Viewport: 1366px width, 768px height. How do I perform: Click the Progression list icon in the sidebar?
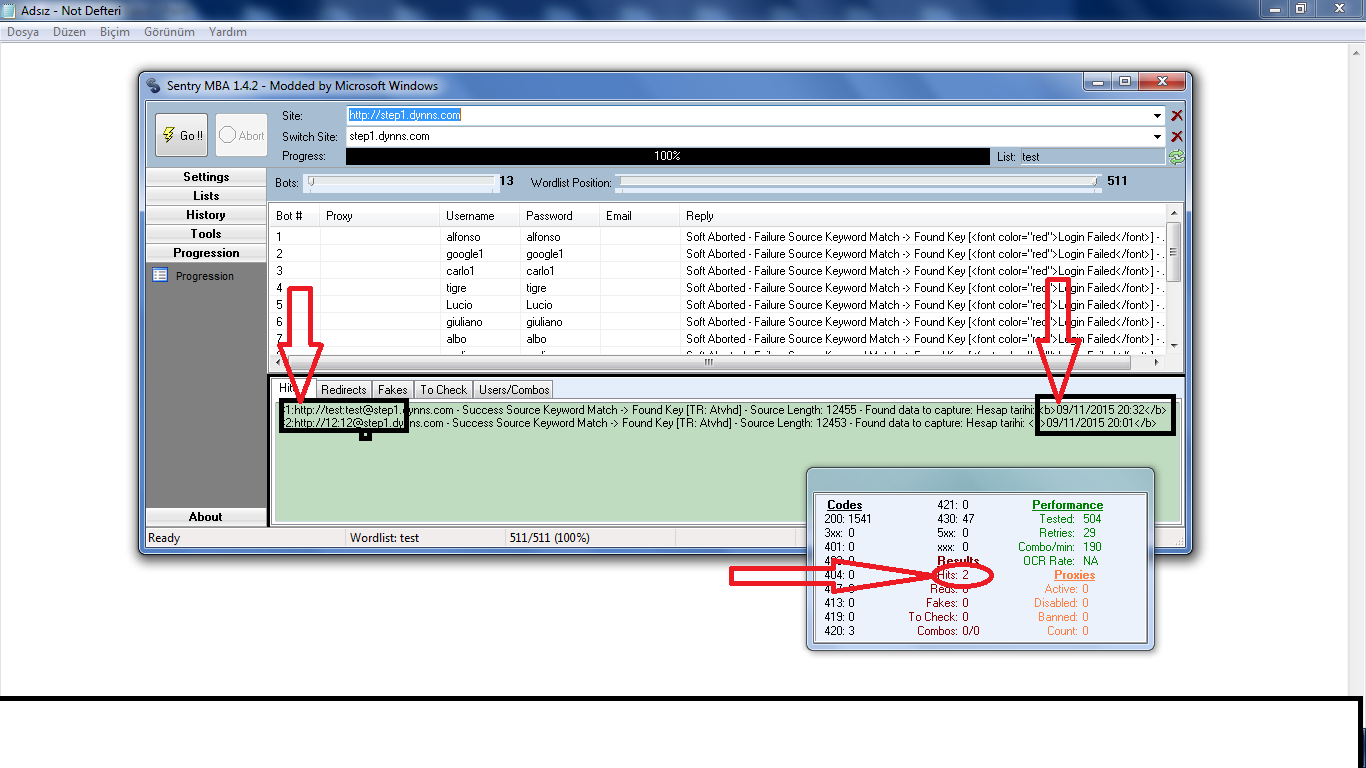tap(160, 275)
